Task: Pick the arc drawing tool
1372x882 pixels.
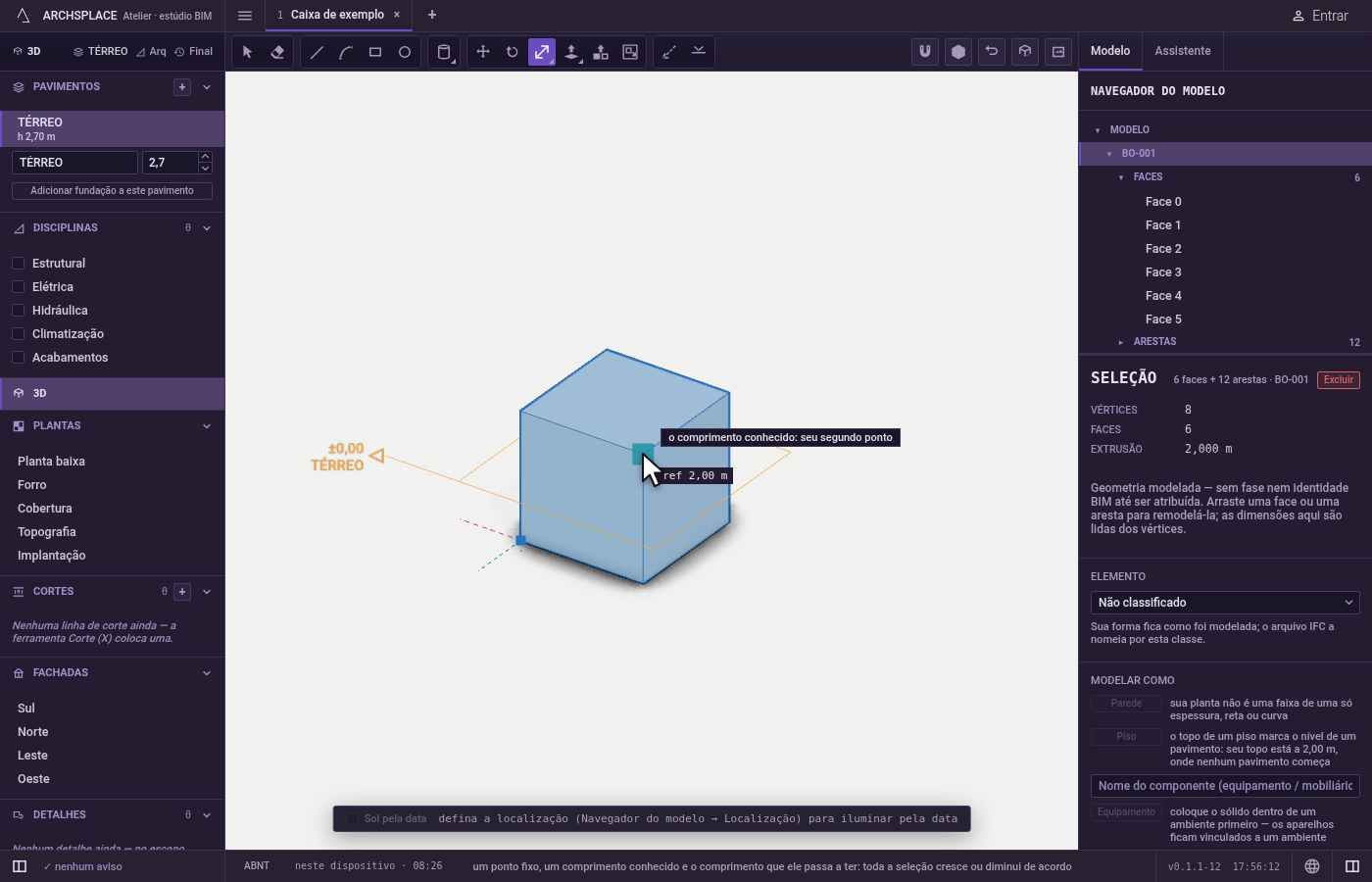Action: click(x=346, y=52)
